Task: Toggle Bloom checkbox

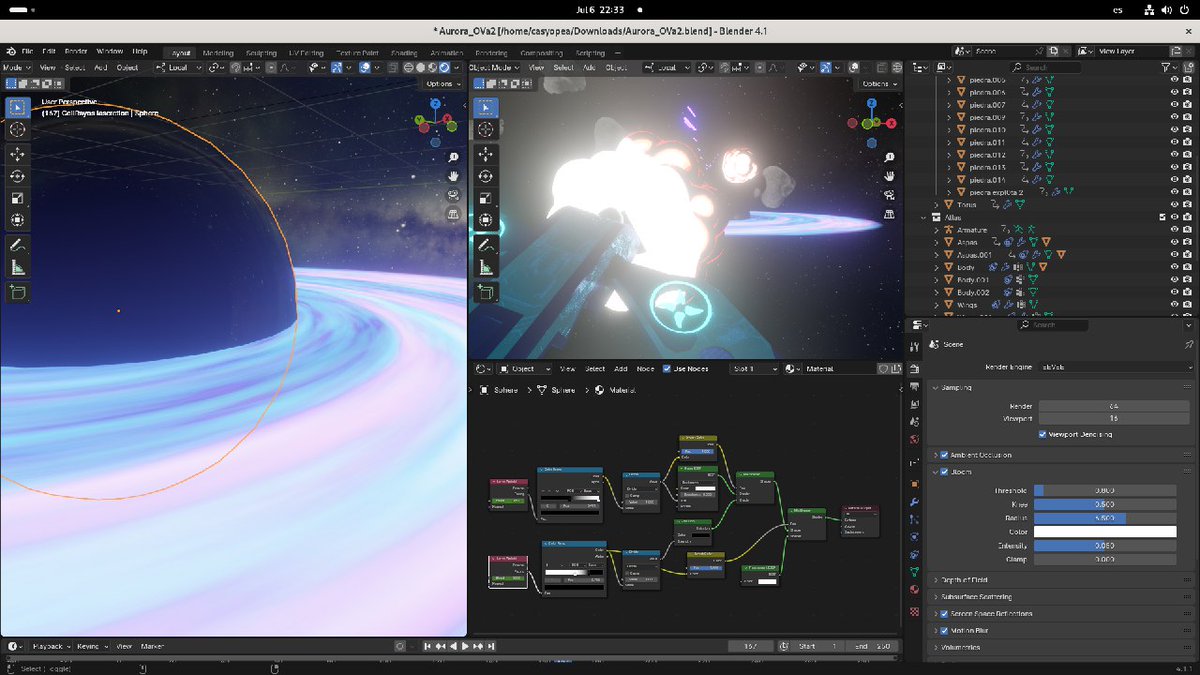Action: [x=945, y=472]
